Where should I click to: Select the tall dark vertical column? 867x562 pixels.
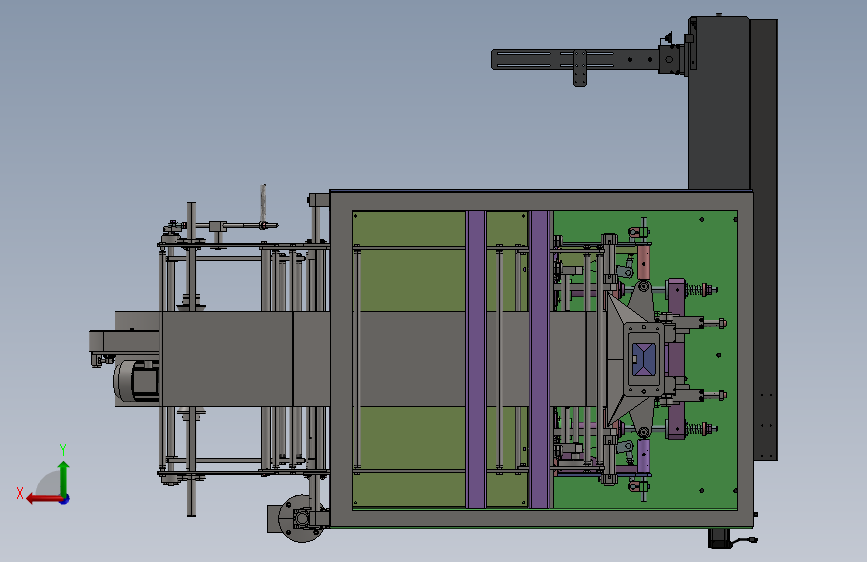pos(718,103)
